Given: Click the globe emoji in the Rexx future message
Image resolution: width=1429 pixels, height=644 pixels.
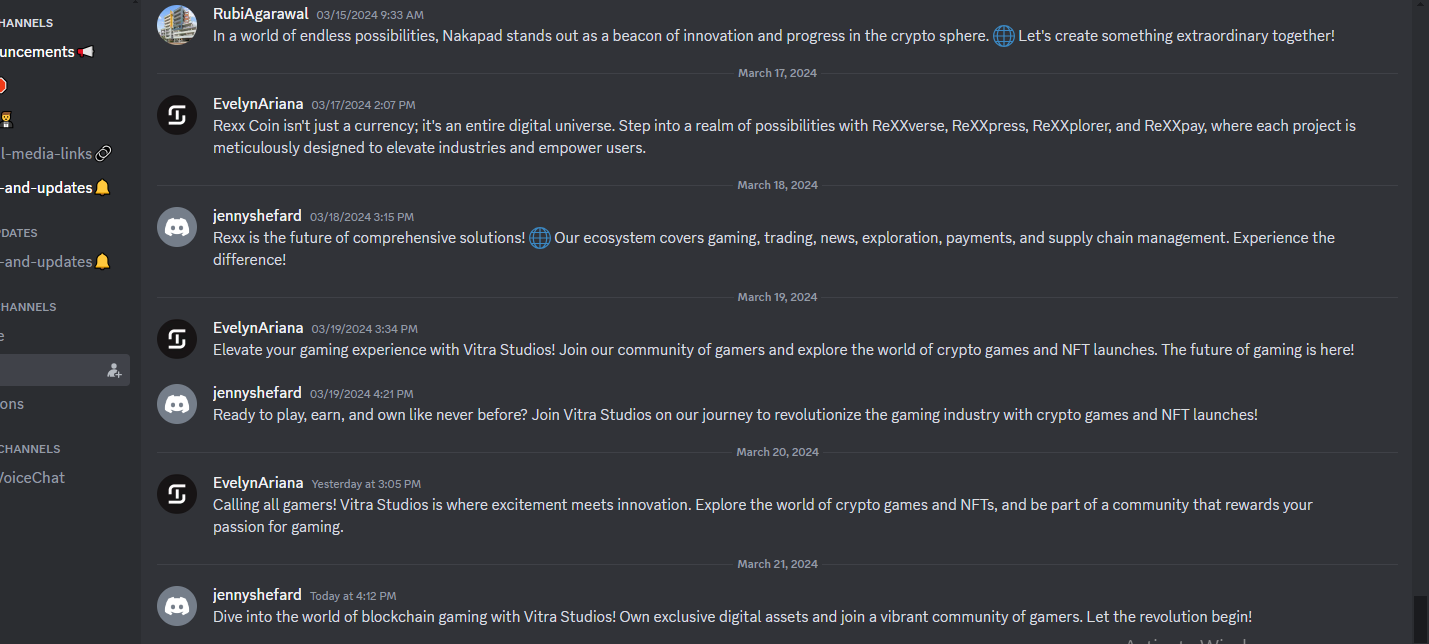Looking at the screenshot, I should [540, 238].
